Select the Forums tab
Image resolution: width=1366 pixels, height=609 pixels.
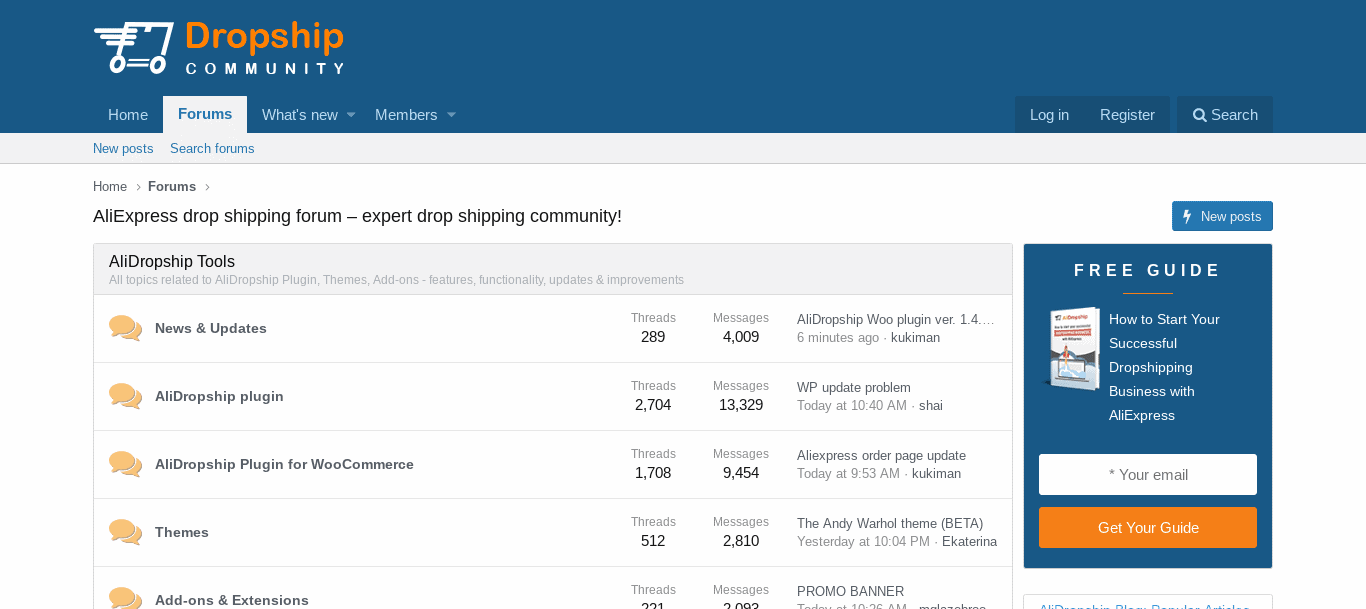pos(205,114)
